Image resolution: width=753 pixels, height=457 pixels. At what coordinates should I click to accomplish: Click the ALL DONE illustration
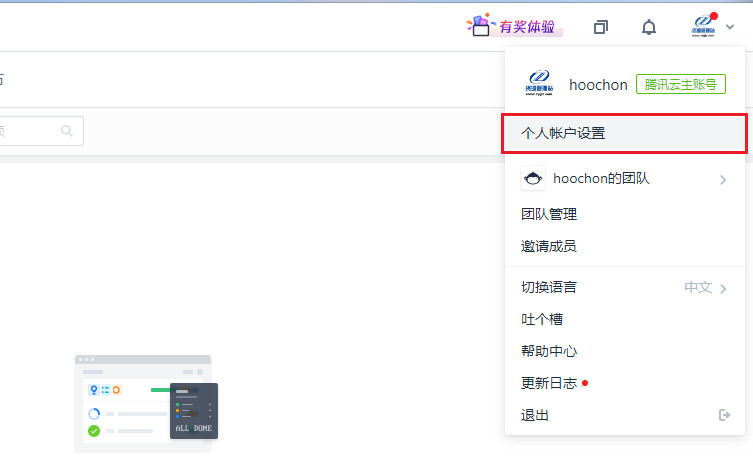tap(147, 403)
